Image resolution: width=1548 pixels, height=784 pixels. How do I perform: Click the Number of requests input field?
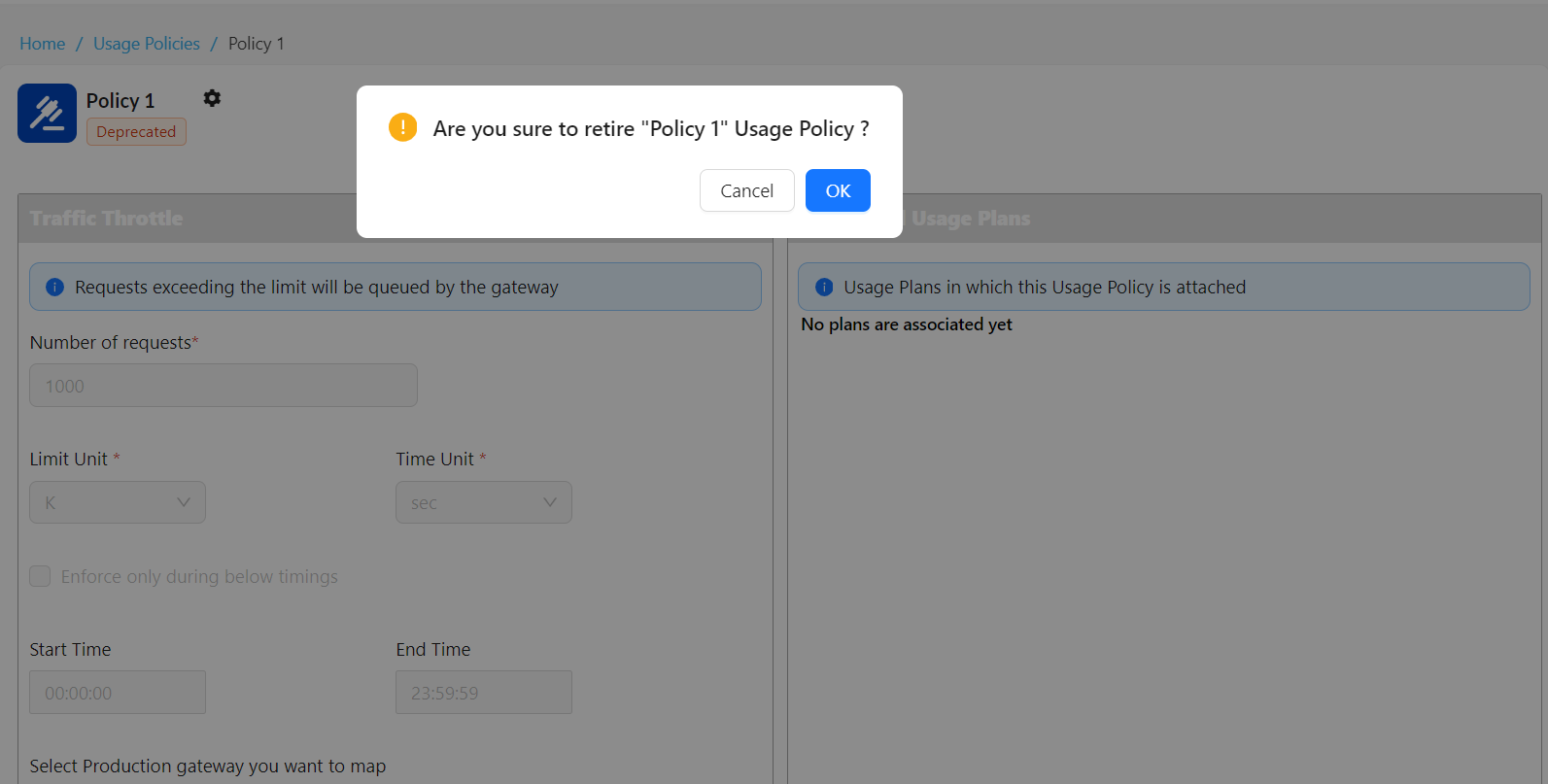tap(223, 386)
